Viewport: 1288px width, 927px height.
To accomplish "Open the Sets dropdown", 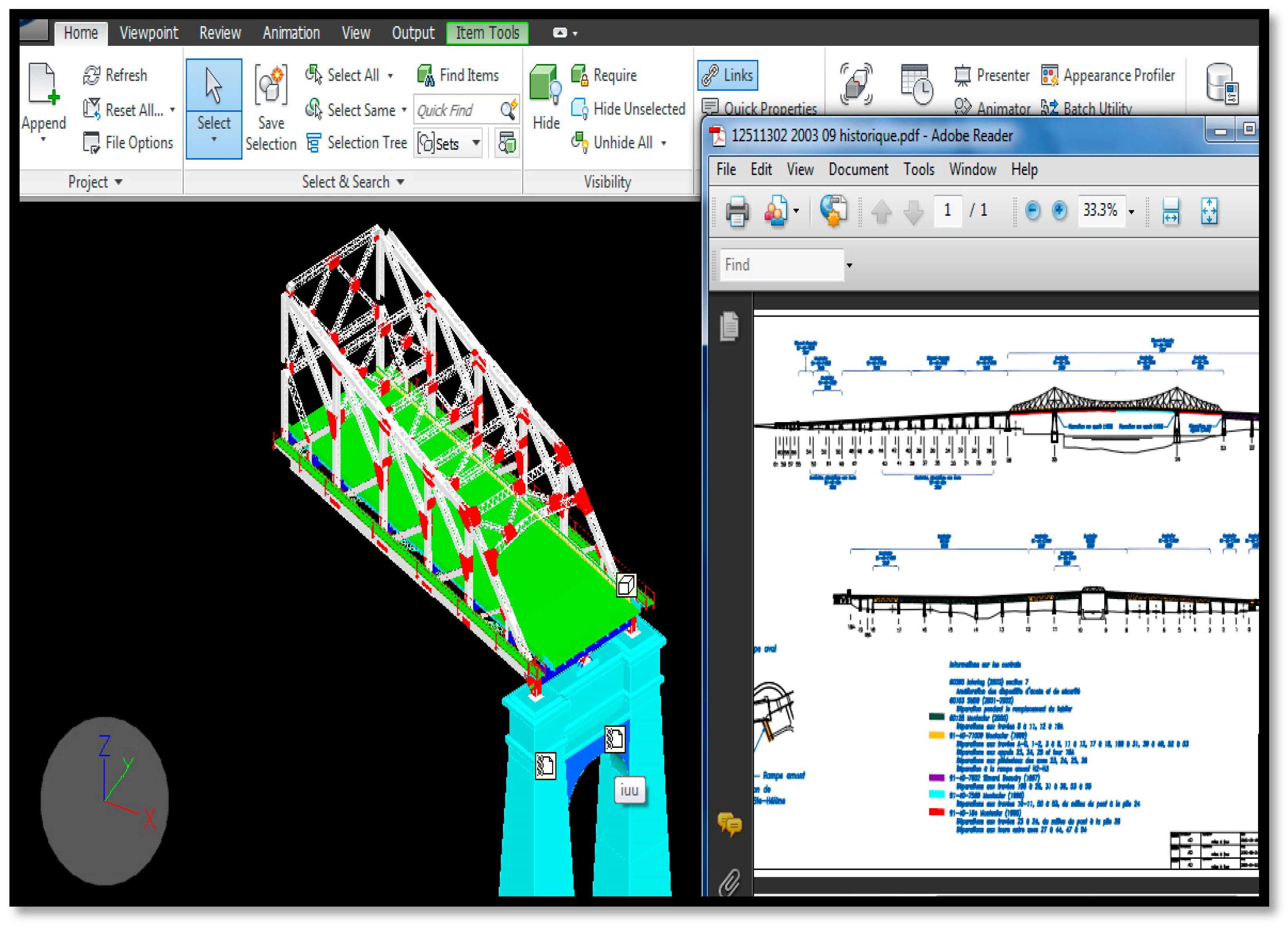I will click(476, 142).
